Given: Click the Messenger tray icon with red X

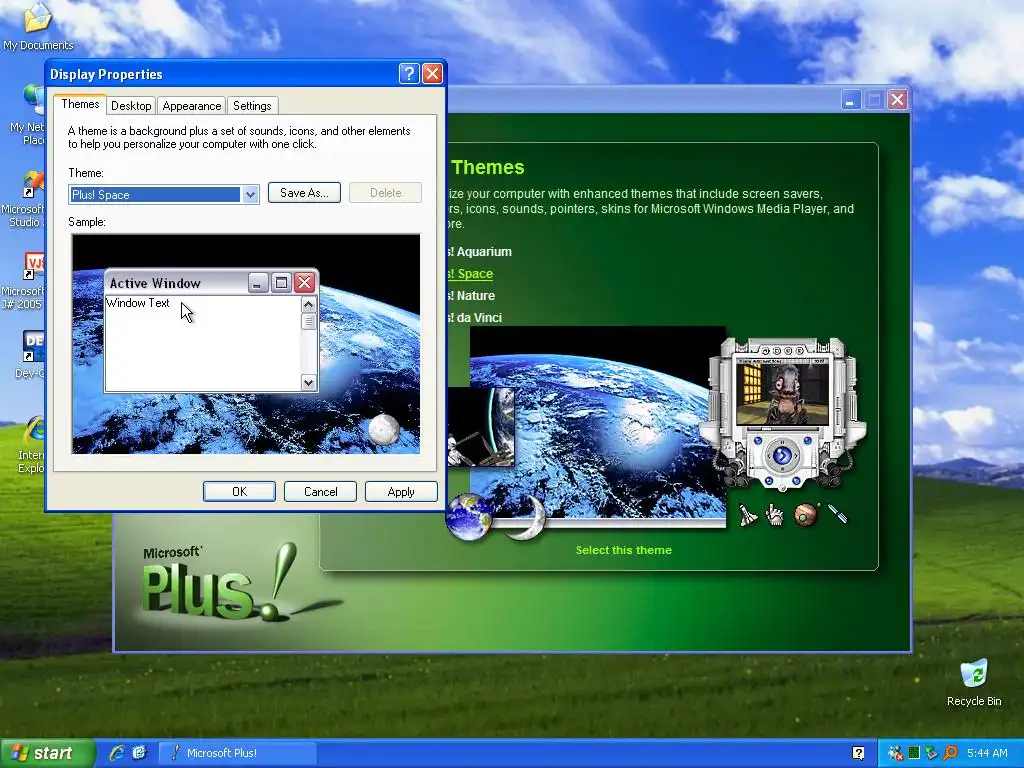Looking at the screenshot, I should coord(895,753).
